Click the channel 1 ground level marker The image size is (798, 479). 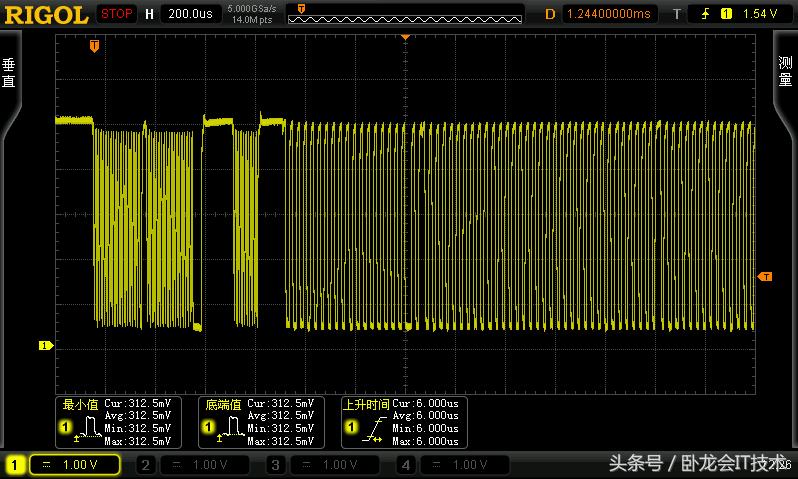click(45, 345)
